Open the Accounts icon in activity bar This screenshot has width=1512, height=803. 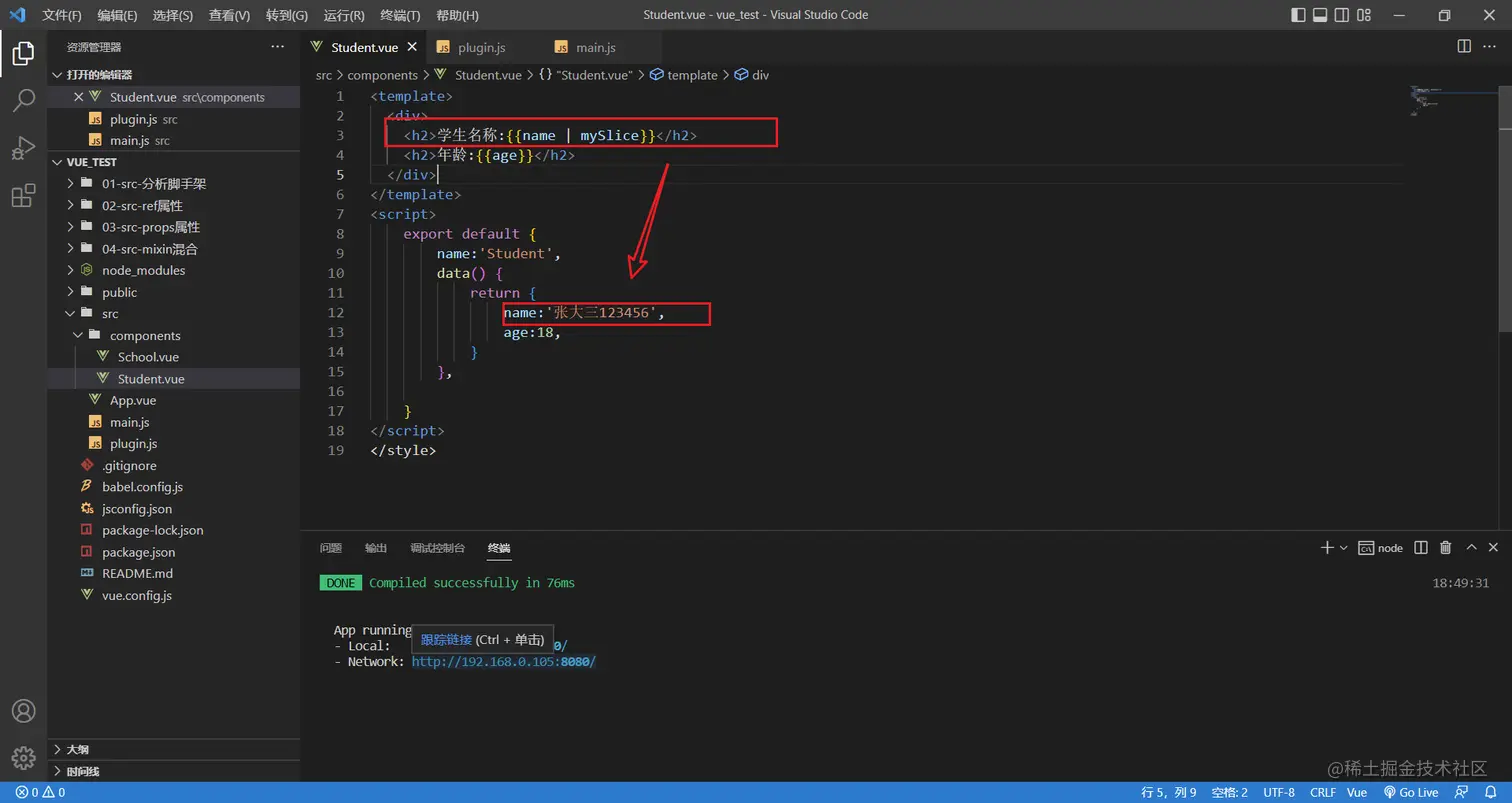pos(23,711)
